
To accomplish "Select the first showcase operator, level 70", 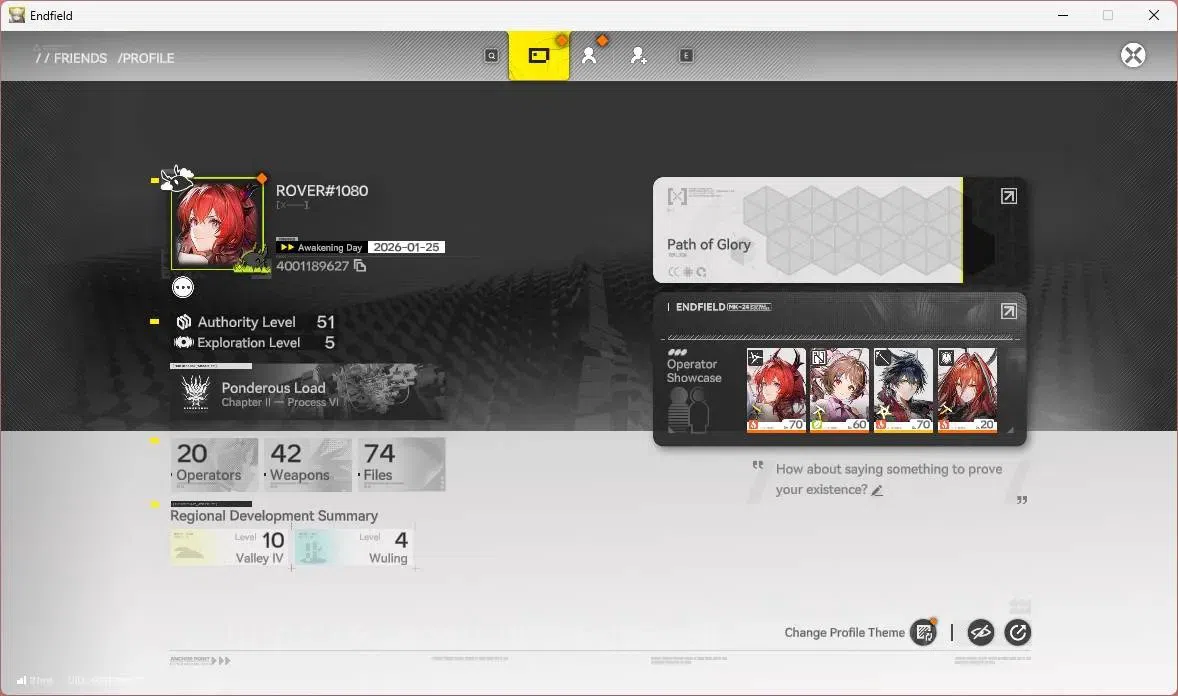I will 776,389.
